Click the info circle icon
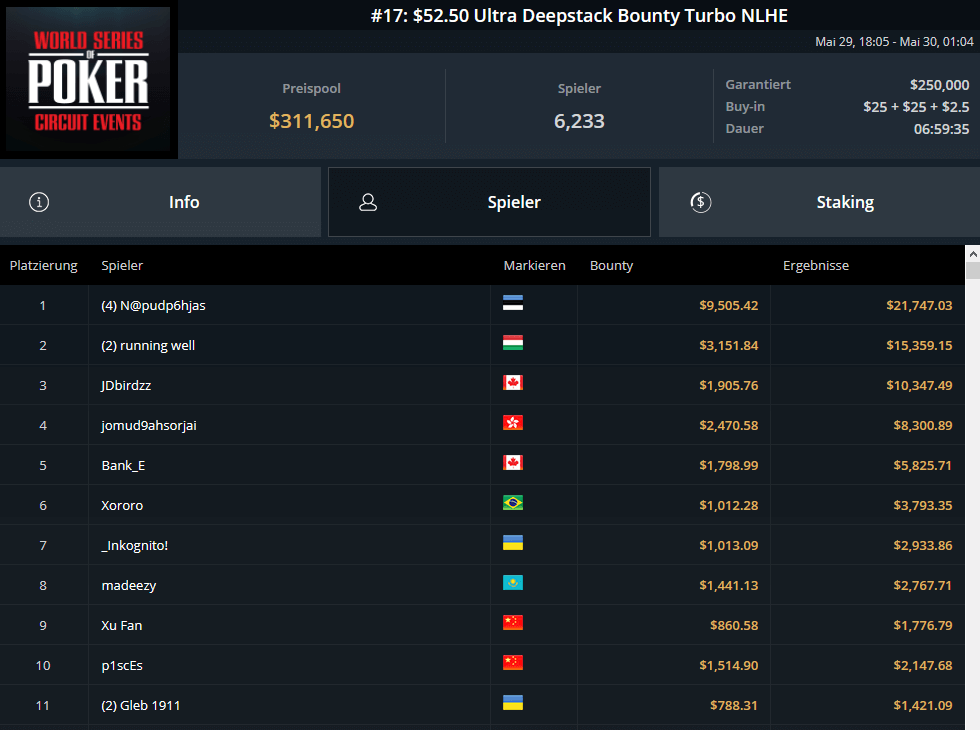The width and height of the screenshot is (980, 730). pyautogui.click(x=39, y=202)
